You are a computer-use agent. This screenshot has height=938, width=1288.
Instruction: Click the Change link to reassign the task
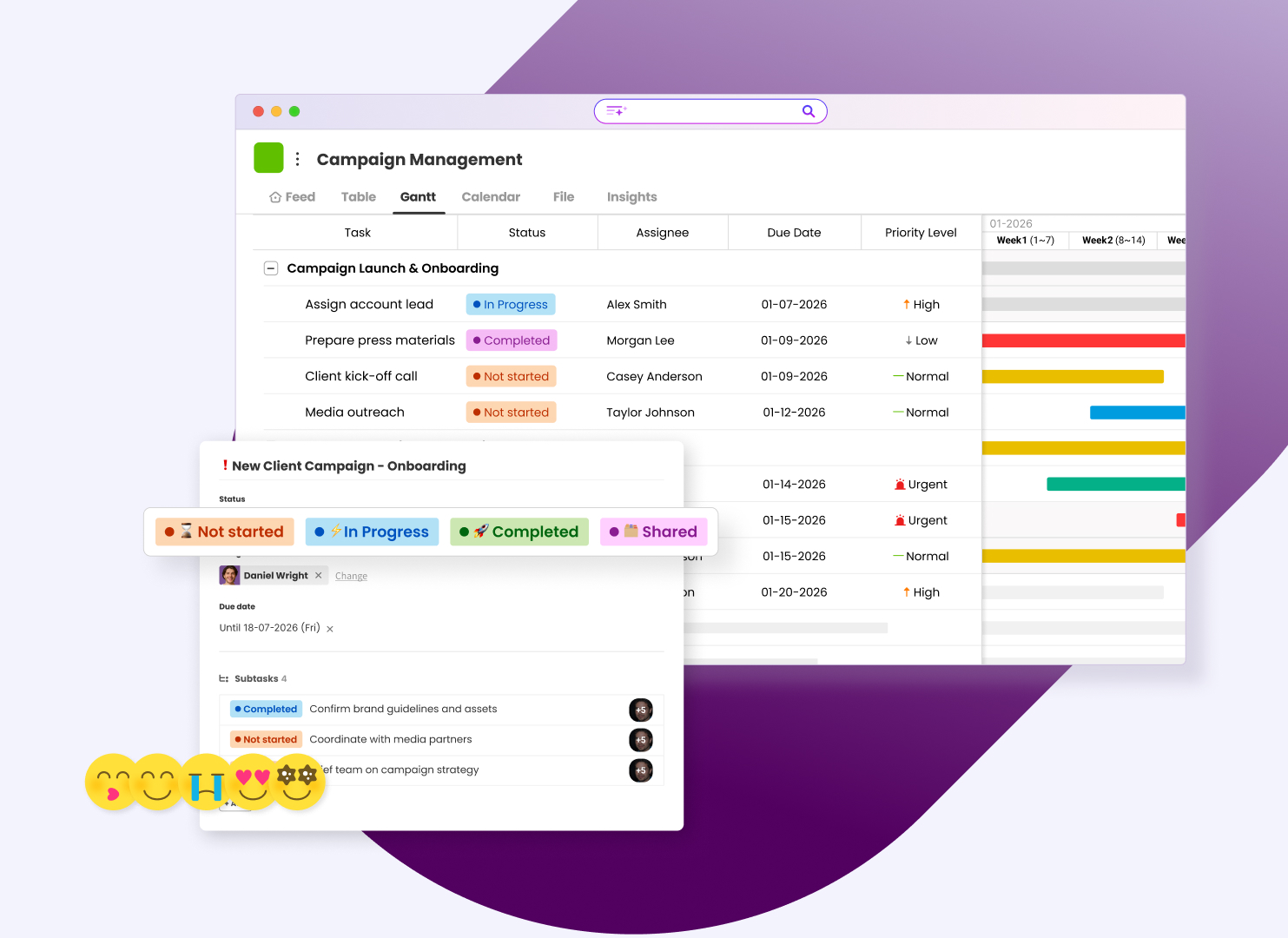click(351, 575)
